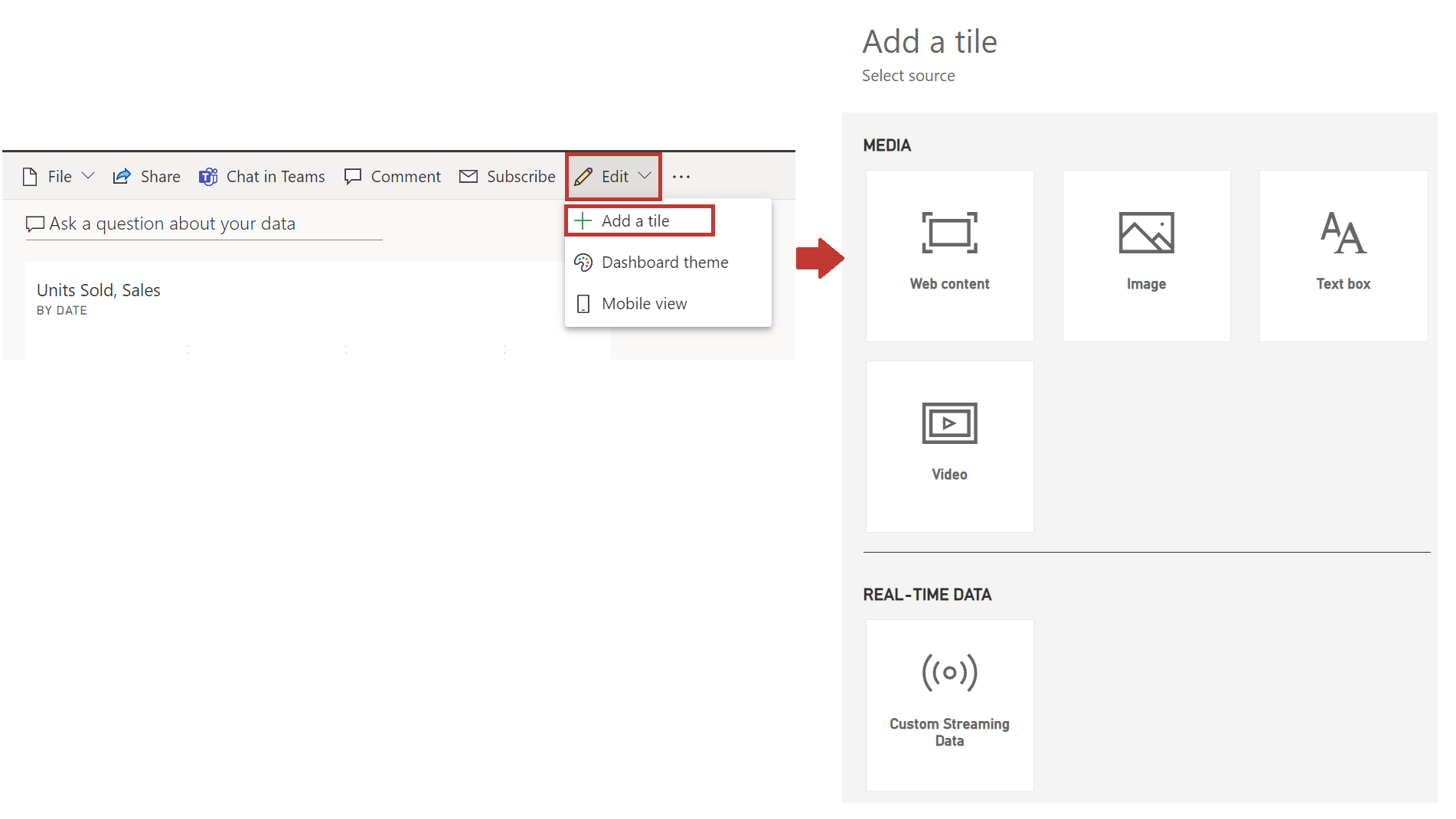Click the Web content frame icon

pos(949,233)
